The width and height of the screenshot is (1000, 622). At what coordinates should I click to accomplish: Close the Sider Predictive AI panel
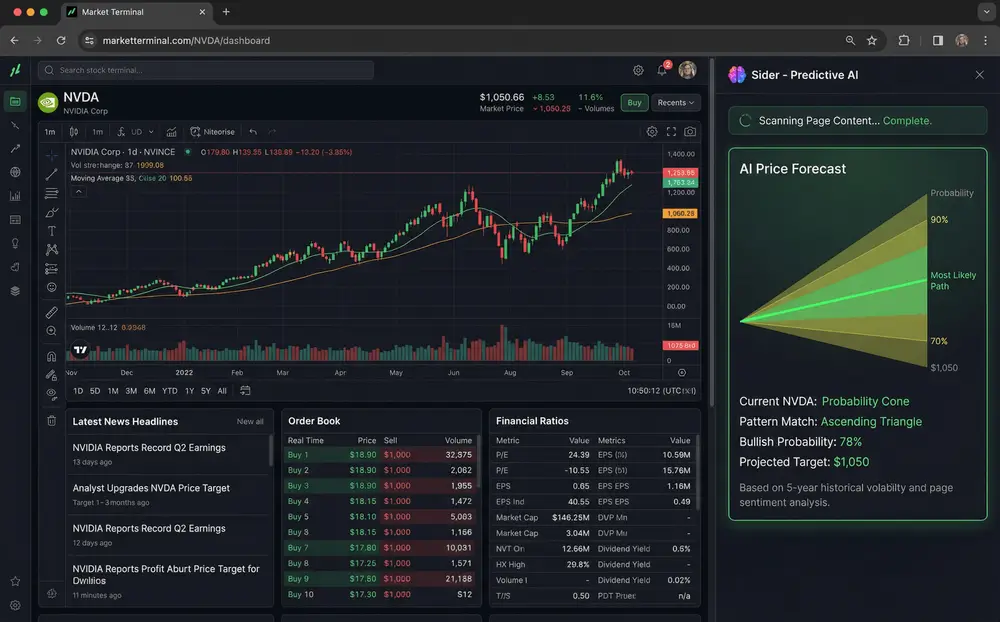click(980, 75)
